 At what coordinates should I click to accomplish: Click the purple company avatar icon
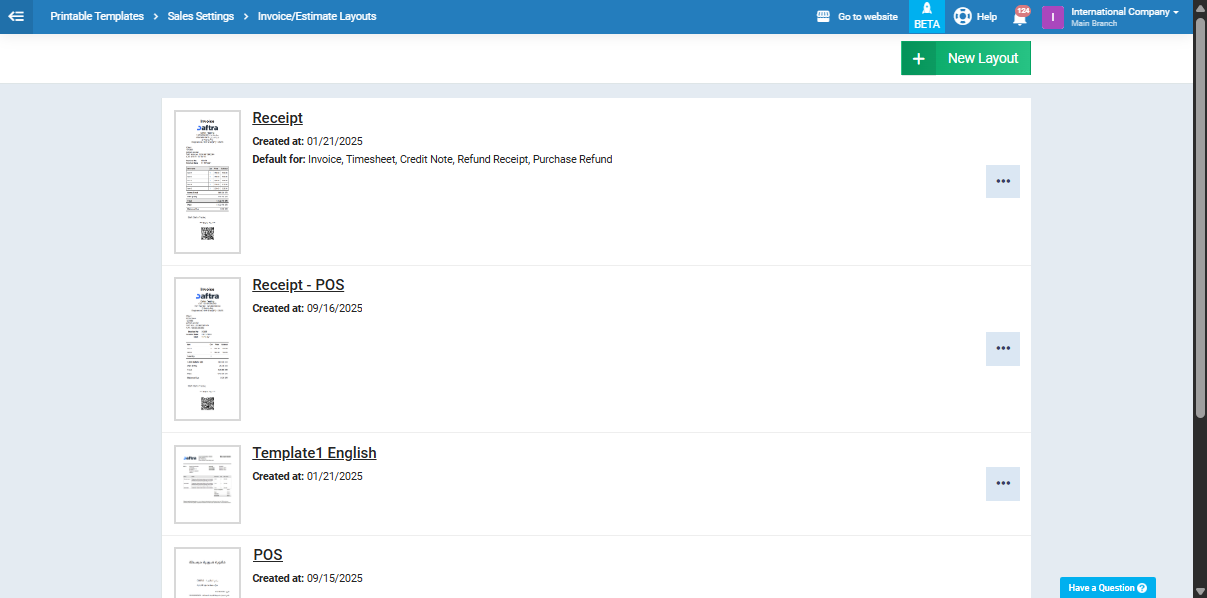[x=1052, y=17]
